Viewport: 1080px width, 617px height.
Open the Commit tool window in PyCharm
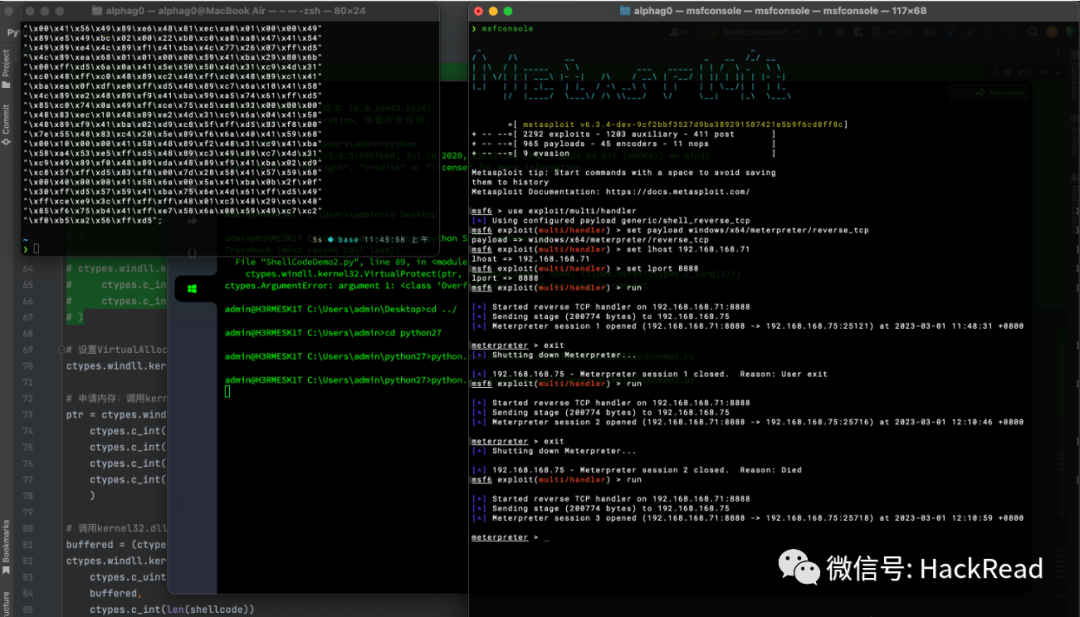6,125
